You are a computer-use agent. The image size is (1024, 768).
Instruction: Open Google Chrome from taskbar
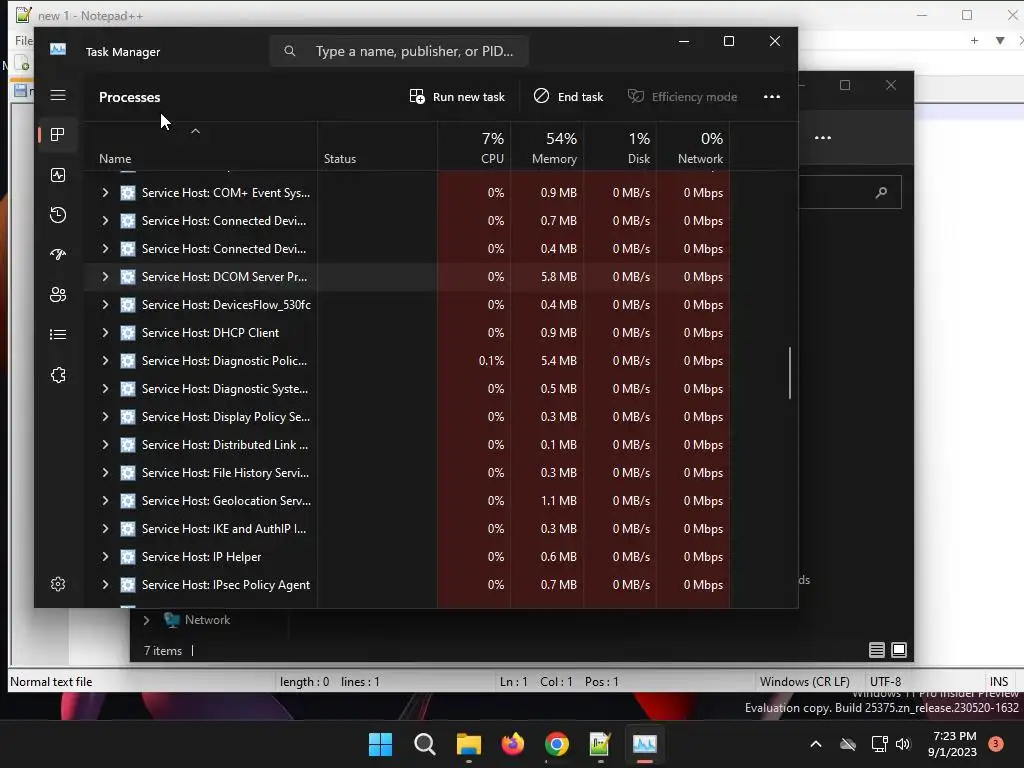[x=556, y=744]
